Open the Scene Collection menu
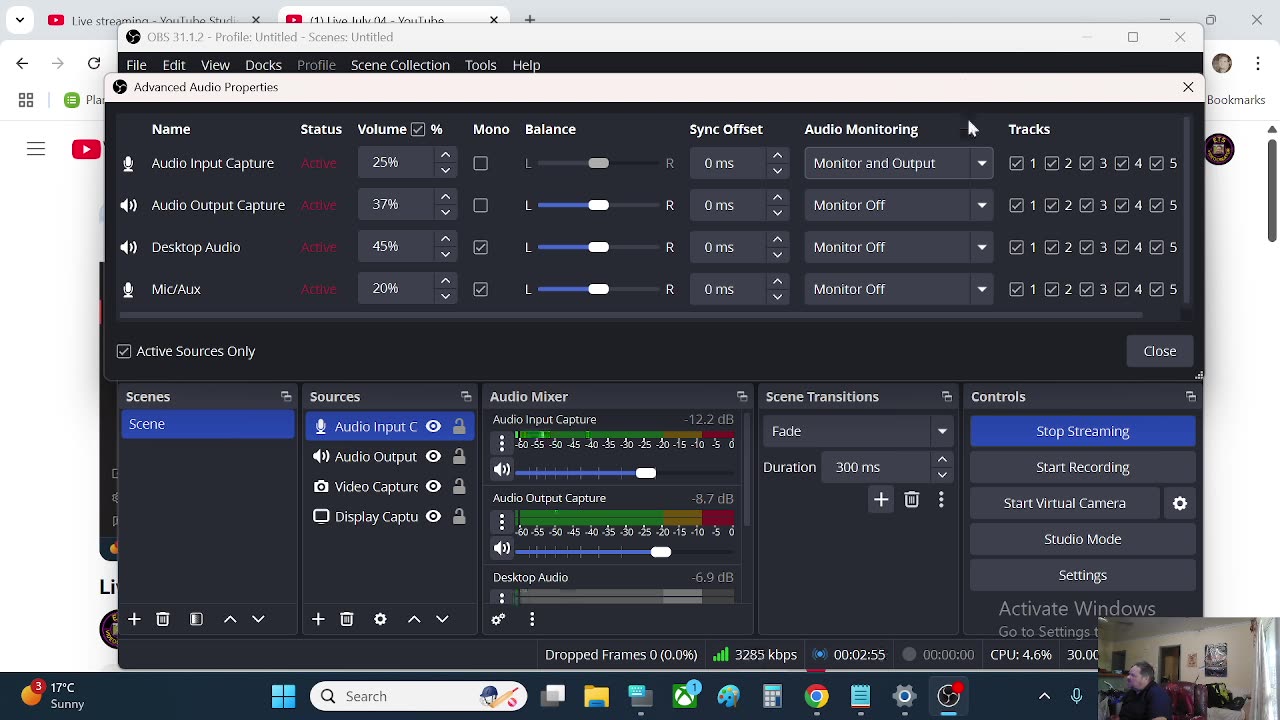 (x=400, y=65)
